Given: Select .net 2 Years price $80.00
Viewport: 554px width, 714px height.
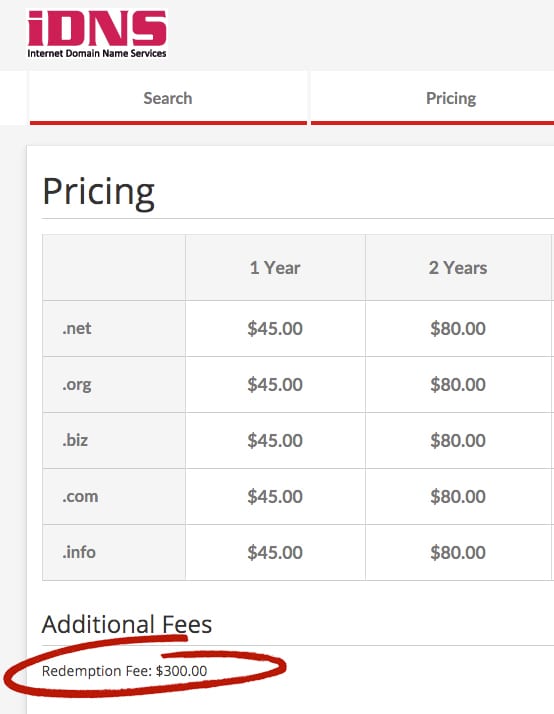Looking at the screenshot, I should point(457,328).
